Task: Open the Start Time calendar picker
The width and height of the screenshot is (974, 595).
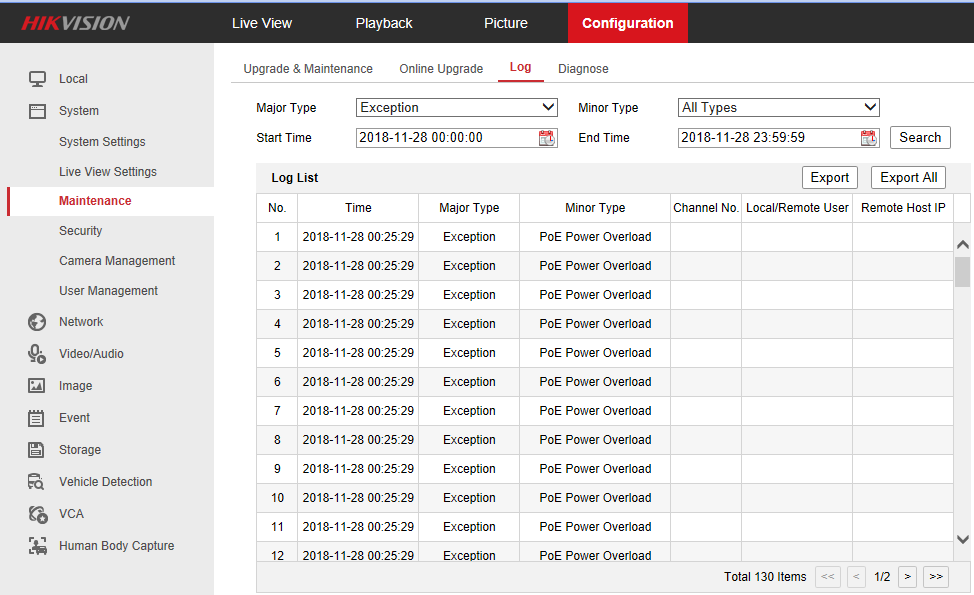Action: [x=546, y=138]
